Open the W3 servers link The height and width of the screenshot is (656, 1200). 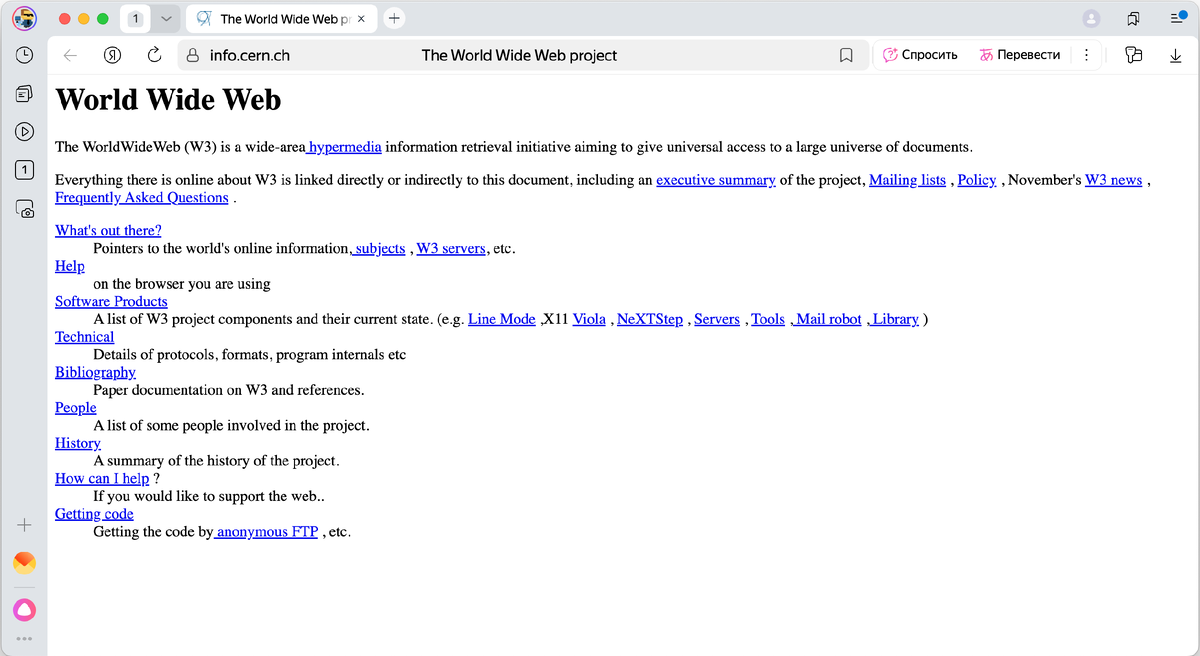[451, 248]
